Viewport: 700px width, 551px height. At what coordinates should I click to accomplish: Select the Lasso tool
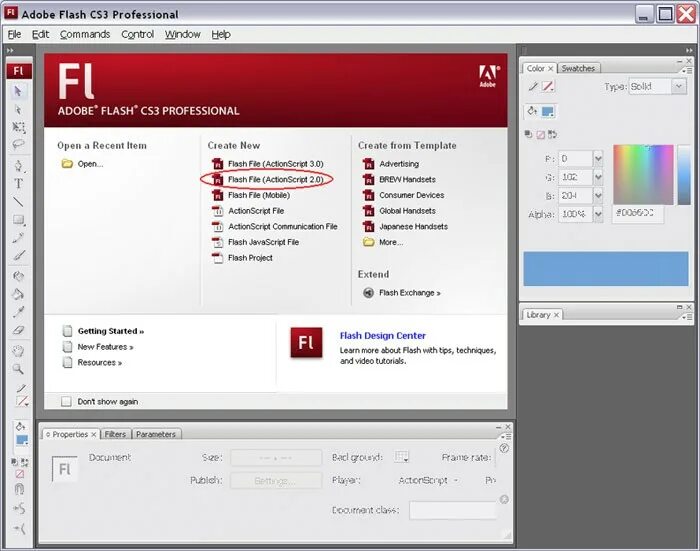(x=18, y=145)
